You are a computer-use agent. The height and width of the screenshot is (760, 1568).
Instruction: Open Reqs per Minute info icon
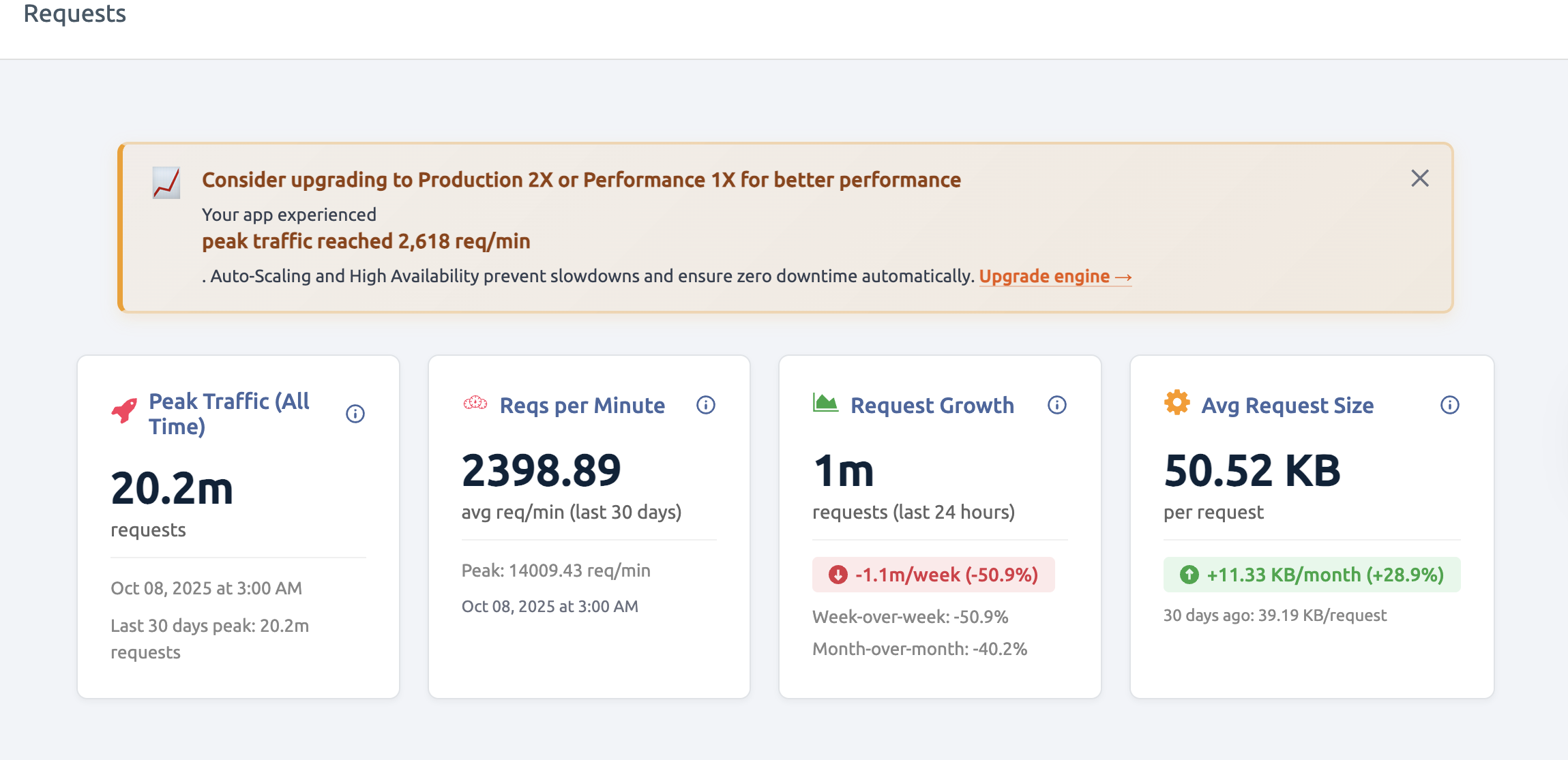[x=706, y=405]
